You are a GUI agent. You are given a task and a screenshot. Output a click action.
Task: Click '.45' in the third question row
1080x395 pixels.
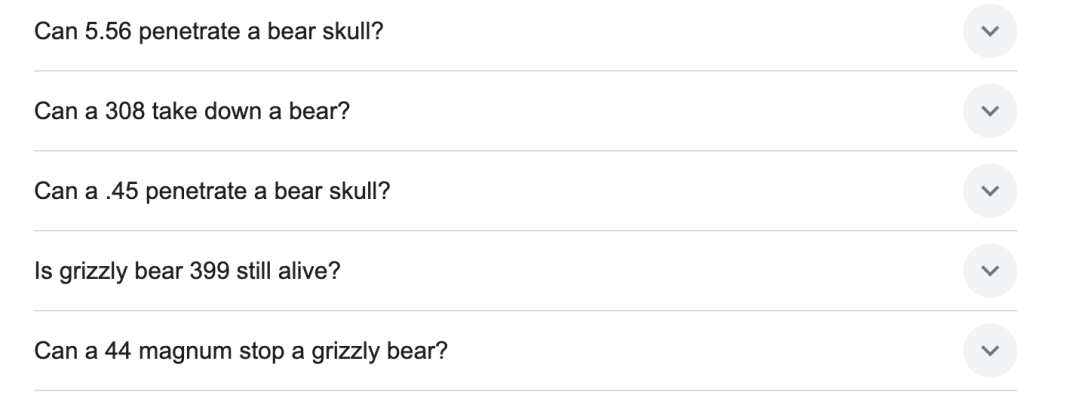point(122,191)
